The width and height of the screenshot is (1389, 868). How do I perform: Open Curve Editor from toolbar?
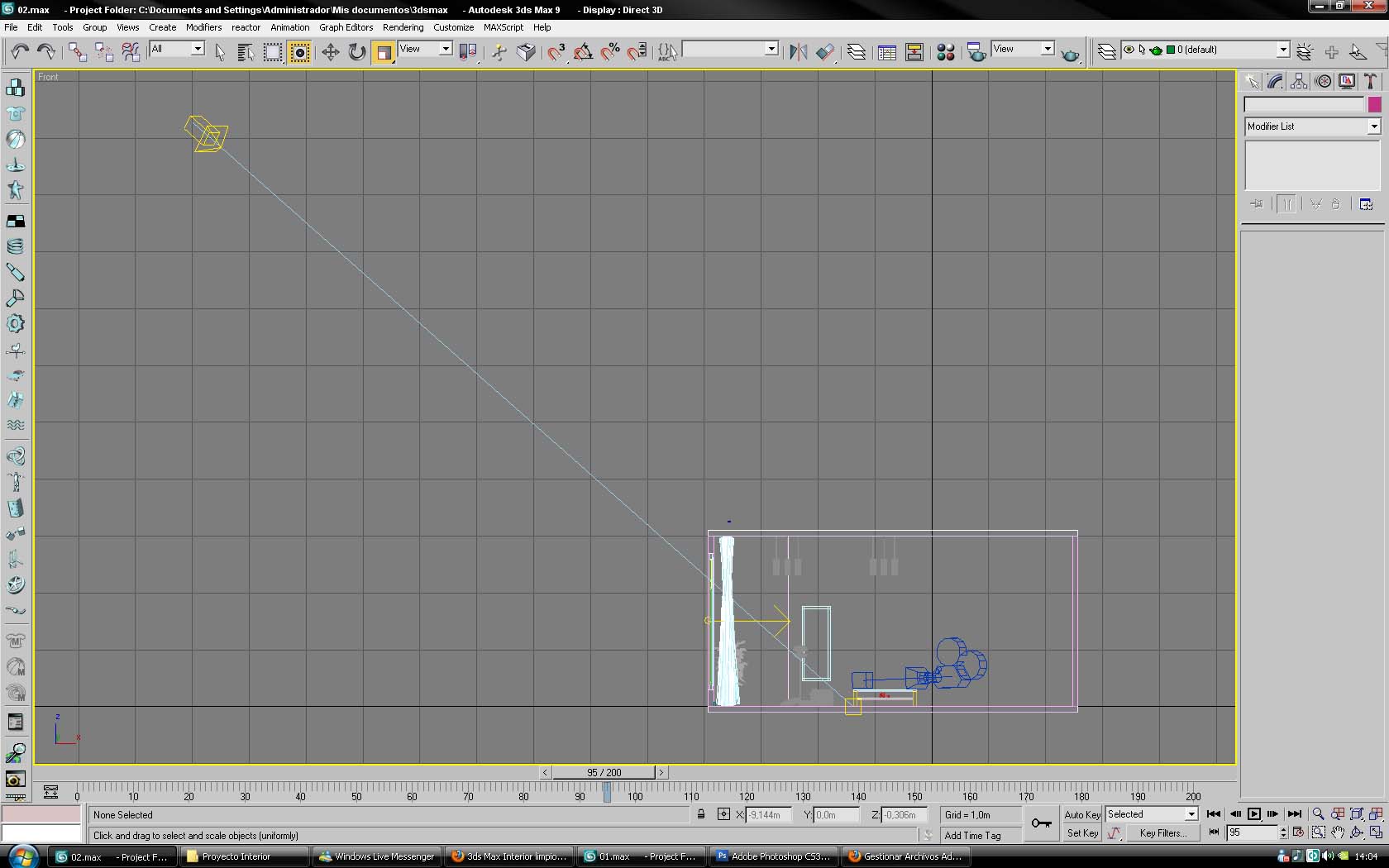[887, 52]
